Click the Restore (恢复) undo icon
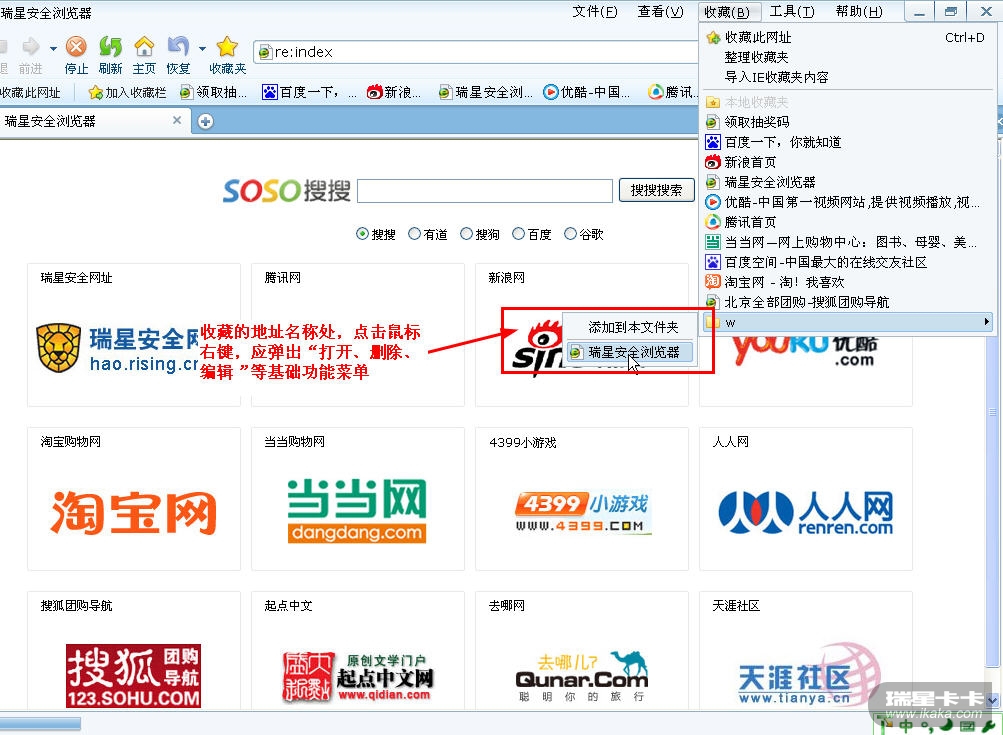Screen dimensions: 1003x735 tap(178, 47)
